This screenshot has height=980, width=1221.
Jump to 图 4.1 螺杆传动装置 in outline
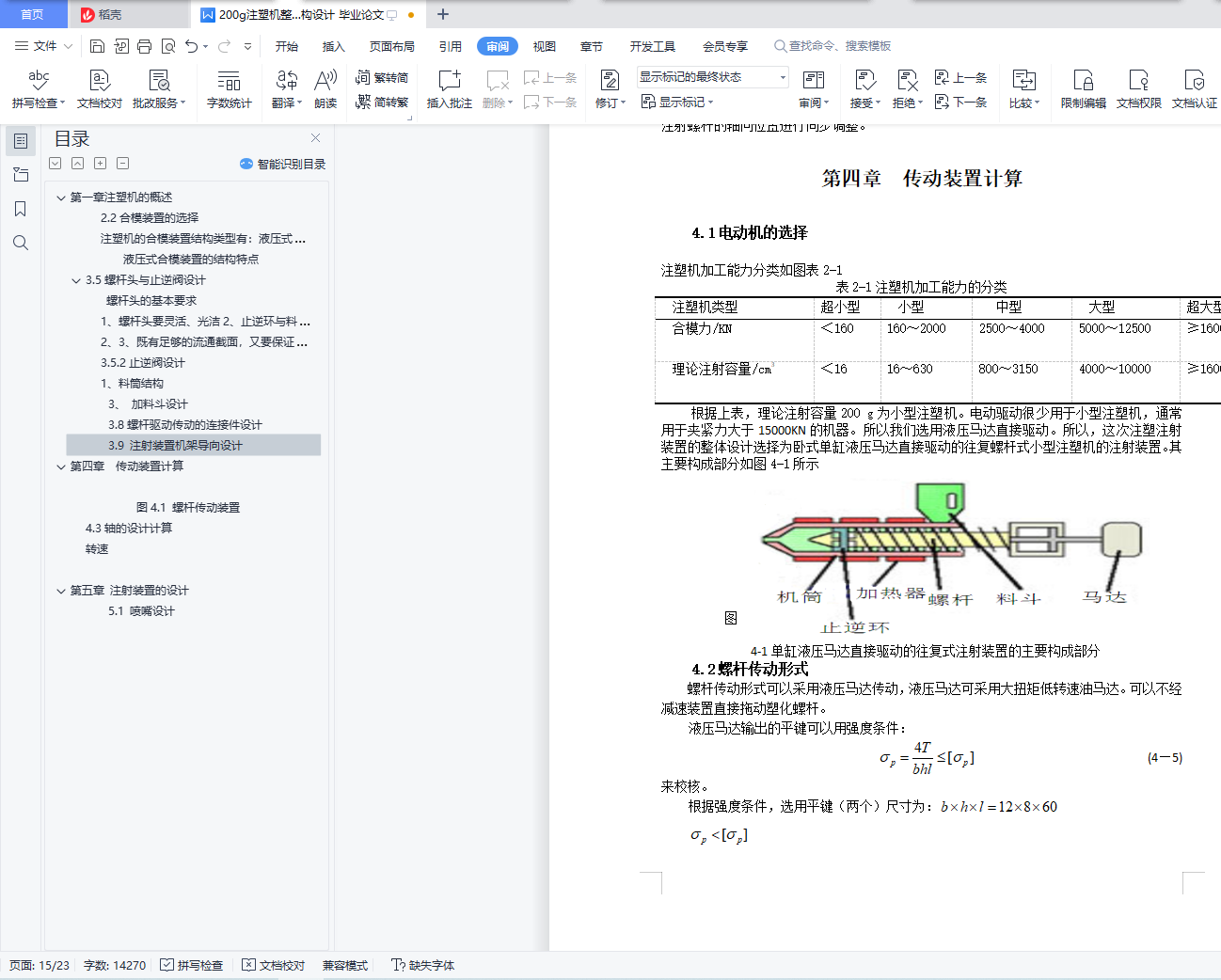pos(188,508)
